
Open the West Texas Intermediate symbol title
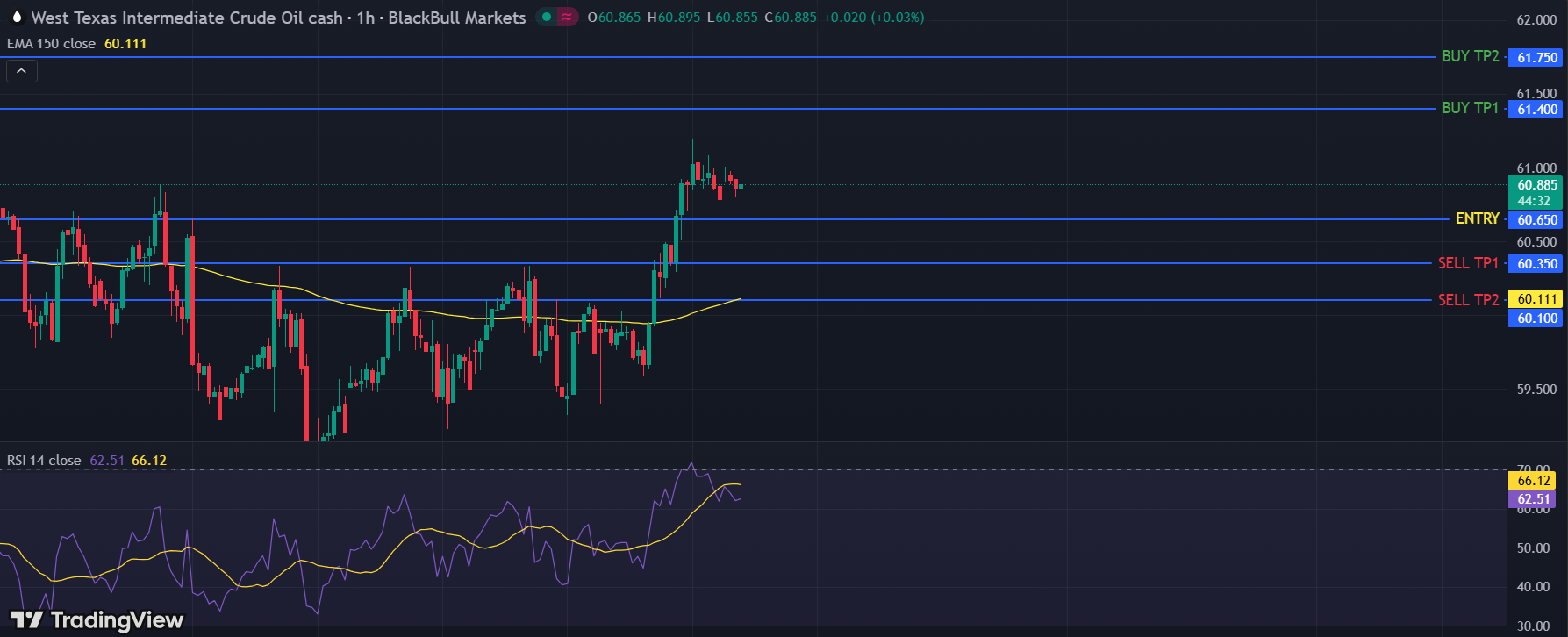[186, 18]
